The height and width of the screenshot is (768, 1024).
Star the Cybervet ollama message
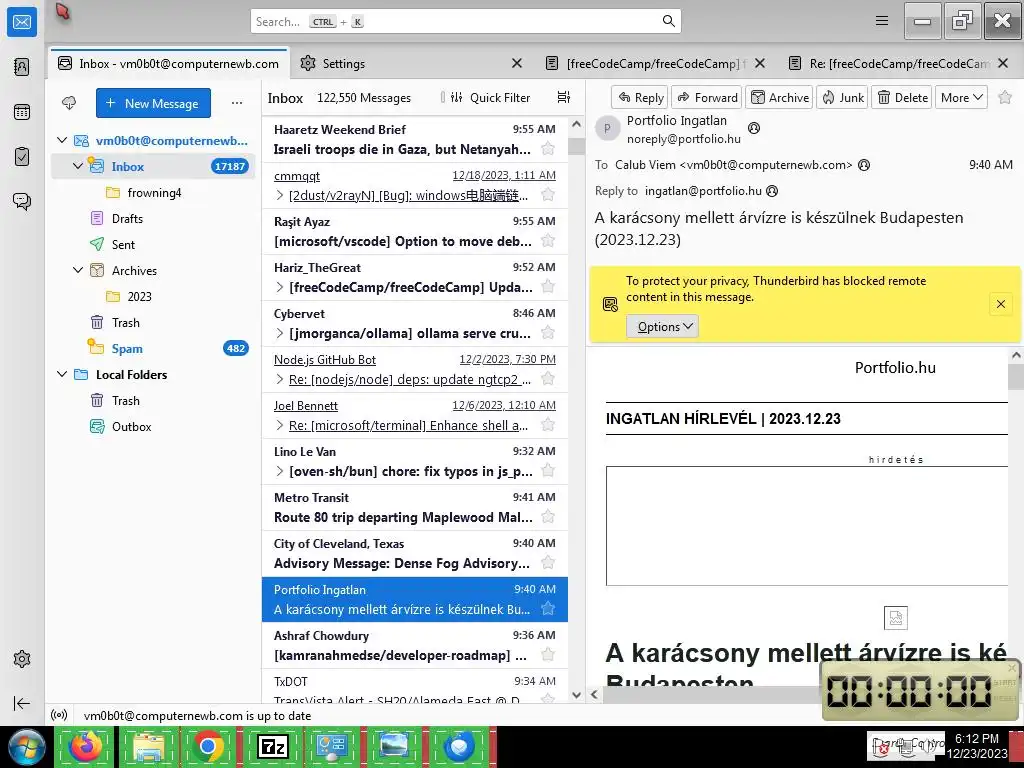click(548, 333)
